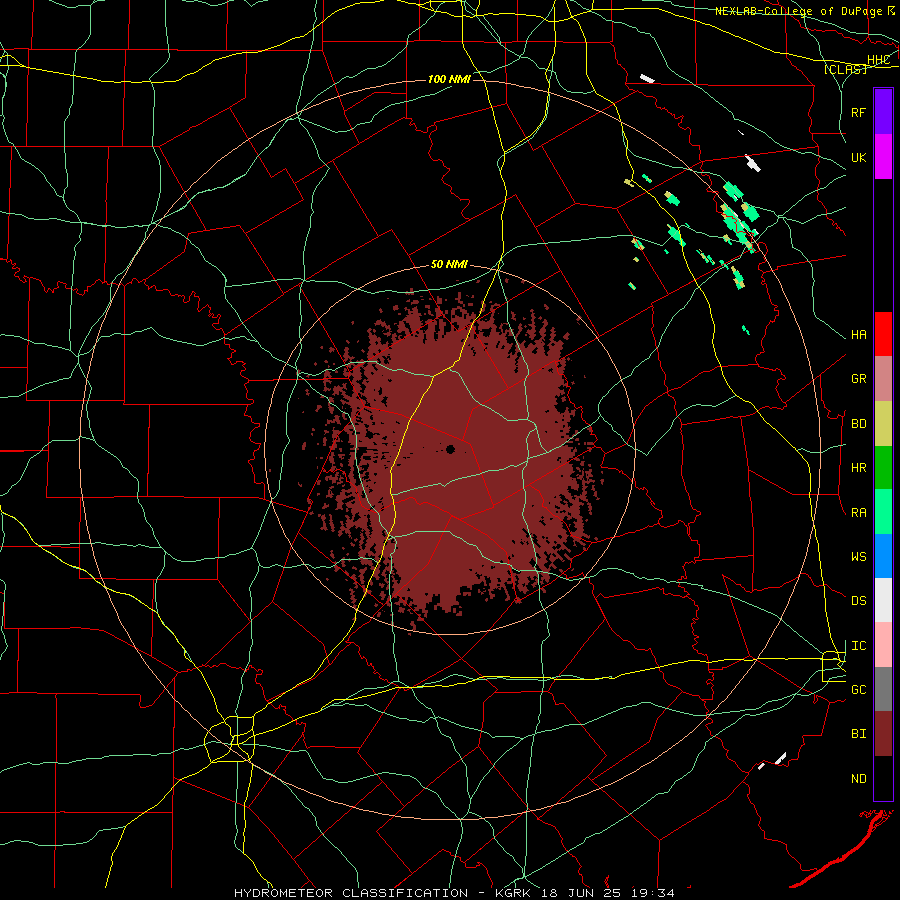
Task: Select the GR pink legend swatch
Action: pyautogui.click(x=883, y=379)
